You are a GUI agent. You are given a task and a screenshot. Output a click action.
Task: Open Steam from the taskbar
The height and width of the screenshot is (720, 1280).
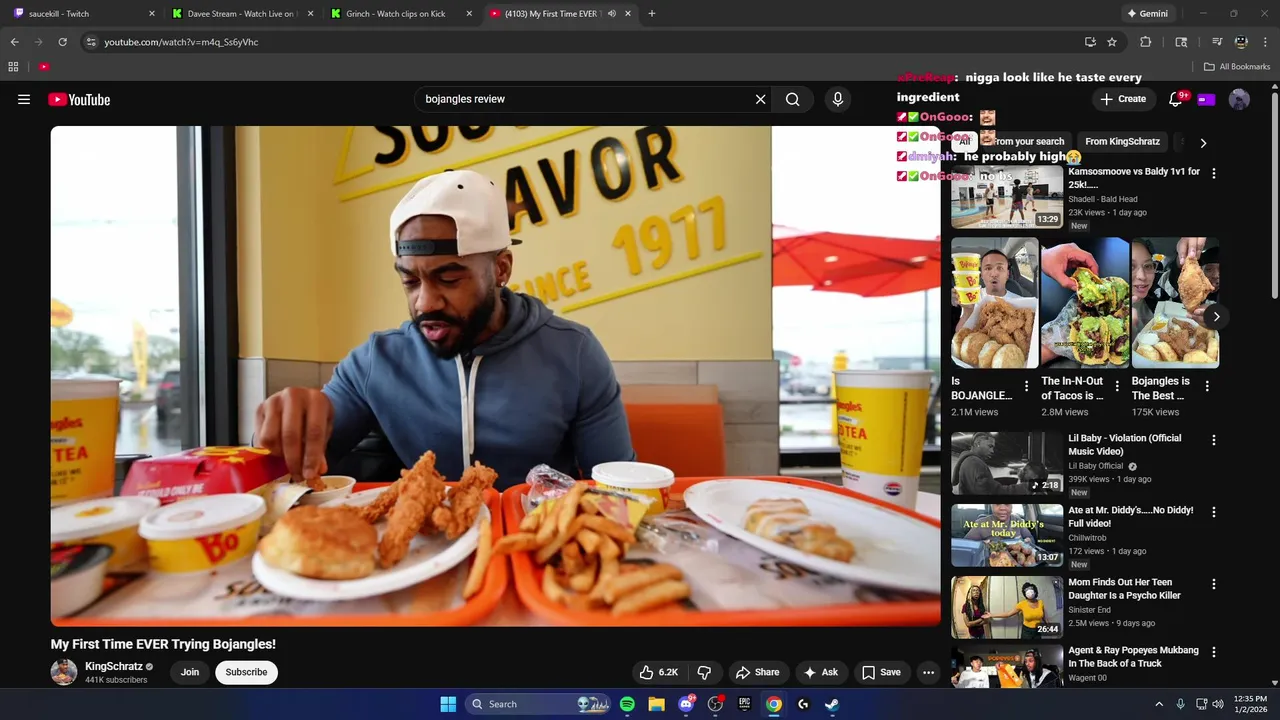coord(831,704)
